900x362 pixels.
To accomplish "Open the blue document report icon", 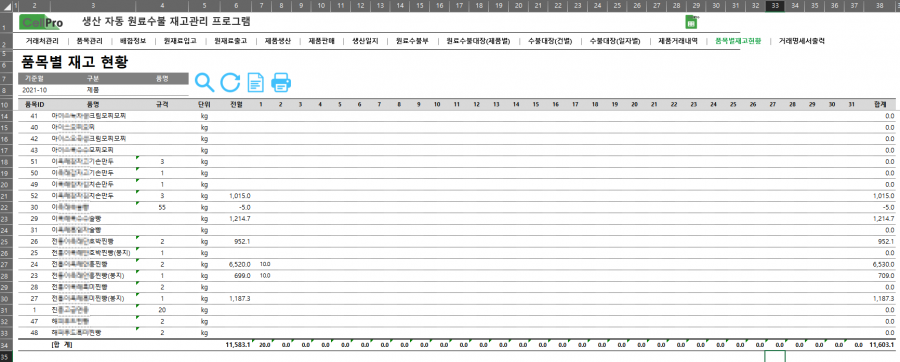I will 255,83.
